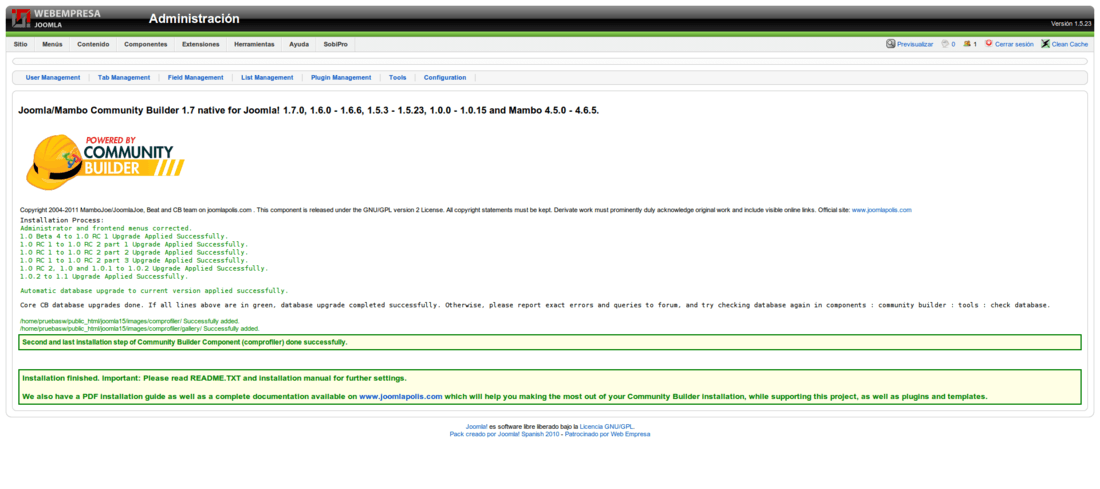1100x489 pixels.
Task: Click the Cerrar sesión logout icon
Action: click(x=988, y=43)
